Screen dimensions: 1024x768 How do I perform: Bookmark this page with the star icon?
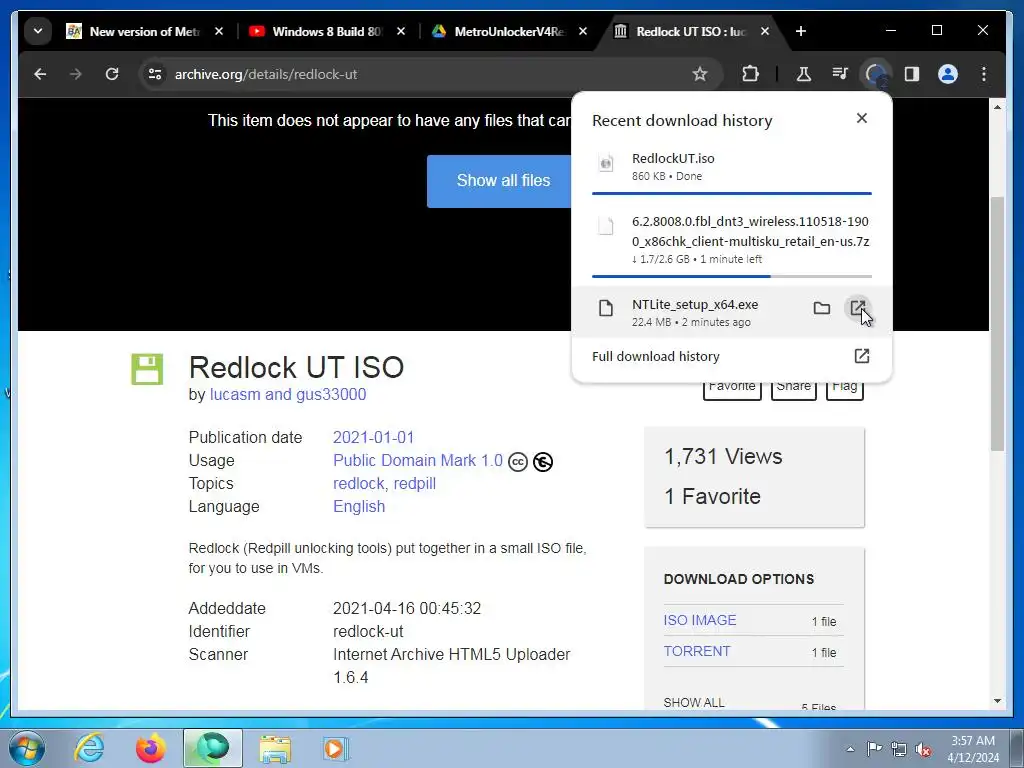(x=699, y=74)
